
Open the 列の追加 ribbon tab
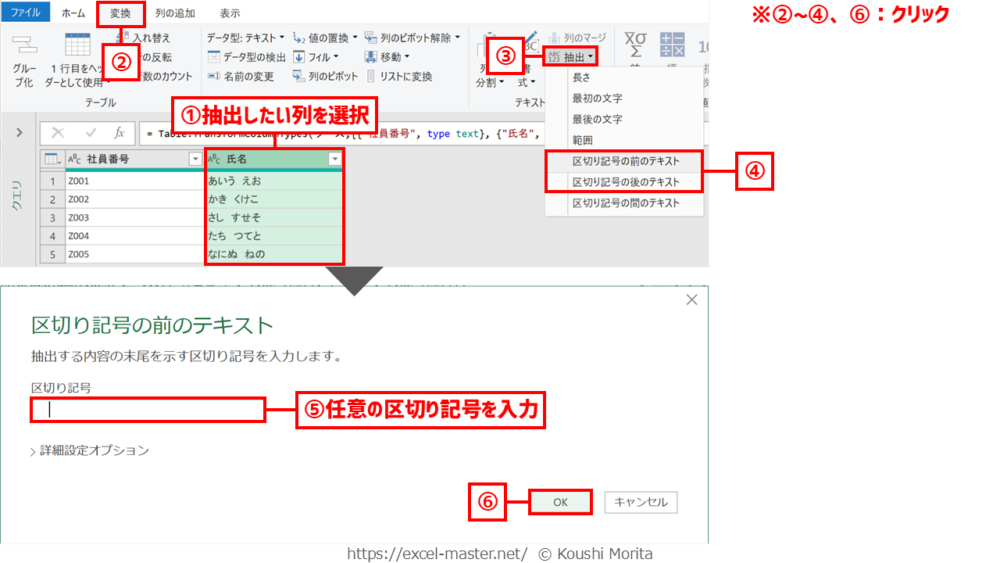[175, 13]
